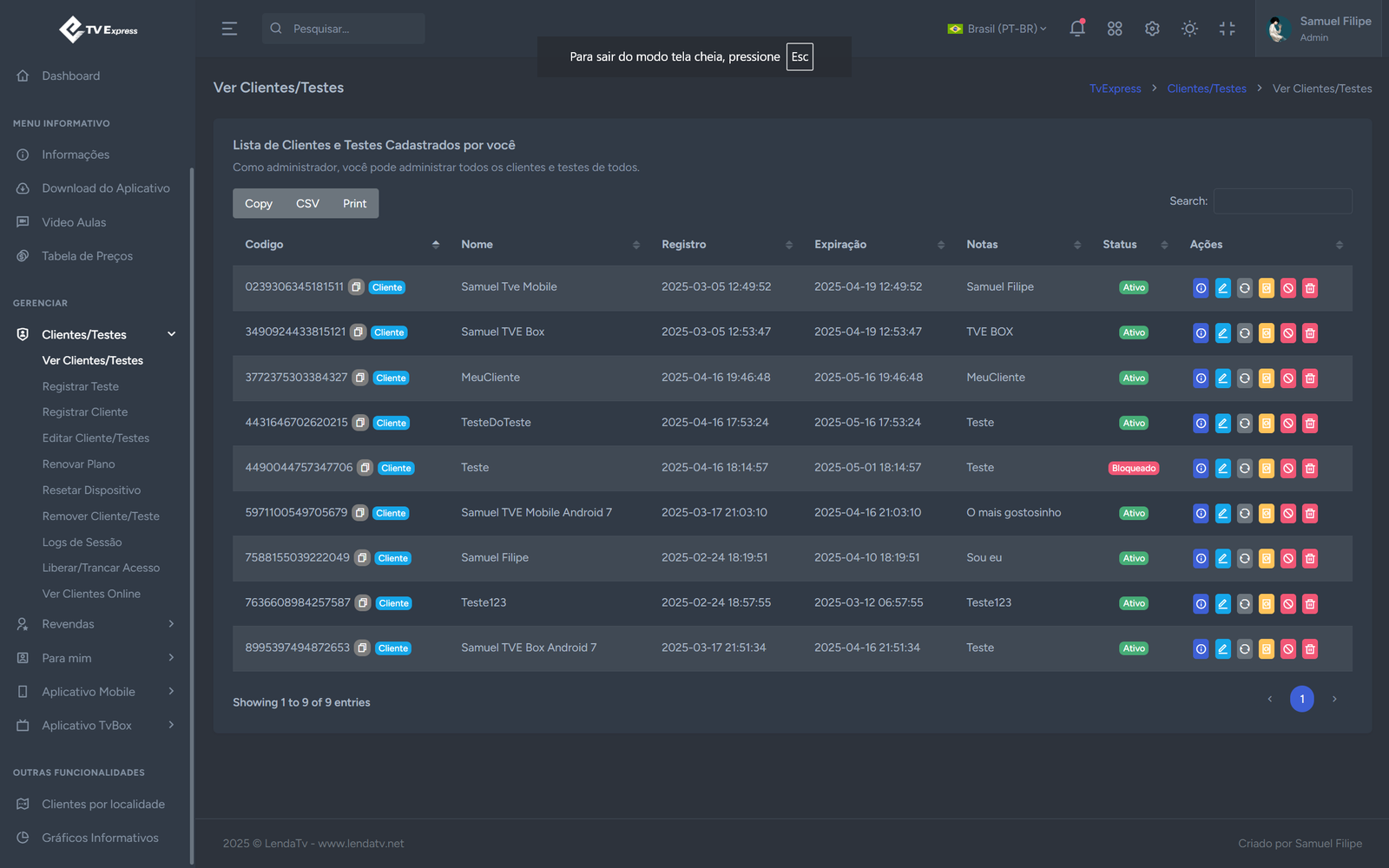Expand the Aplicativo TvBox sidebar section
Viewport: 1389px width, 868px height.
(x=95, y=726)
